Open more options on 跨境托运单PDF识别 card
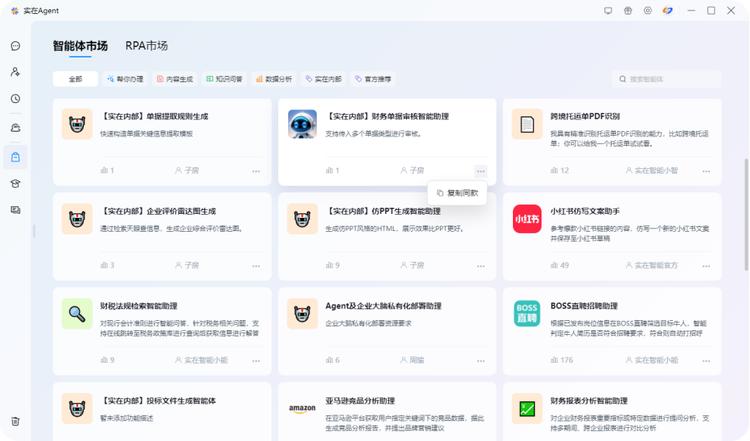Image resolution: width=750 pixels, height=441 pixels. tap(707, 171)
